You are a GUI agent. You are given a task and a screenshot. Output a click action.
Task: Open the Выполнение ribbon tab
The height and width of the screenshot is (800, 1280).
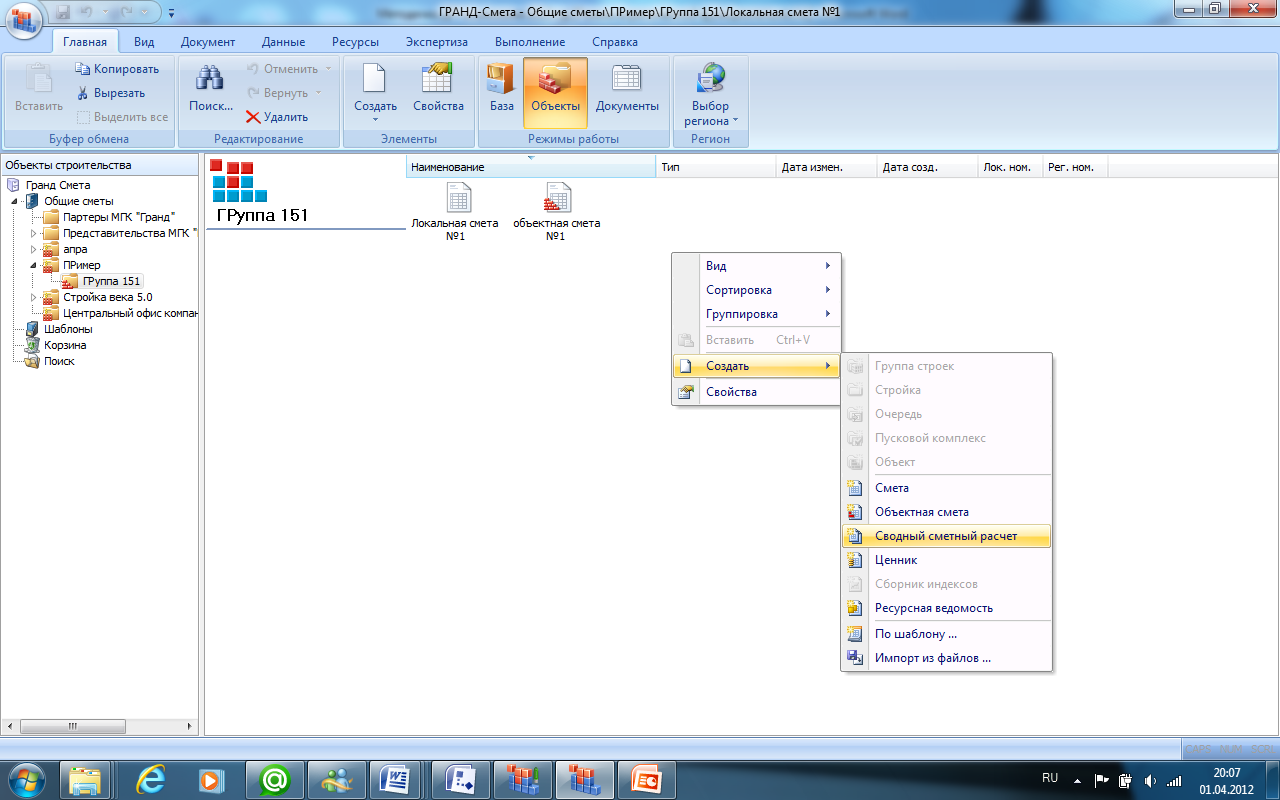[530, 42]
